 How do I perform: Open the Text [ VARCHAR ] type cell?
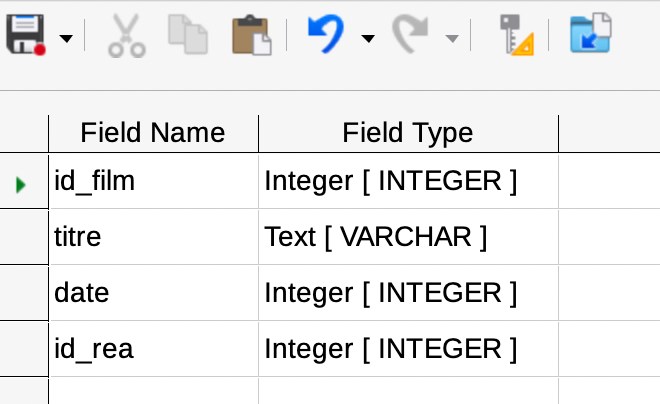click(x=408, y=237)
